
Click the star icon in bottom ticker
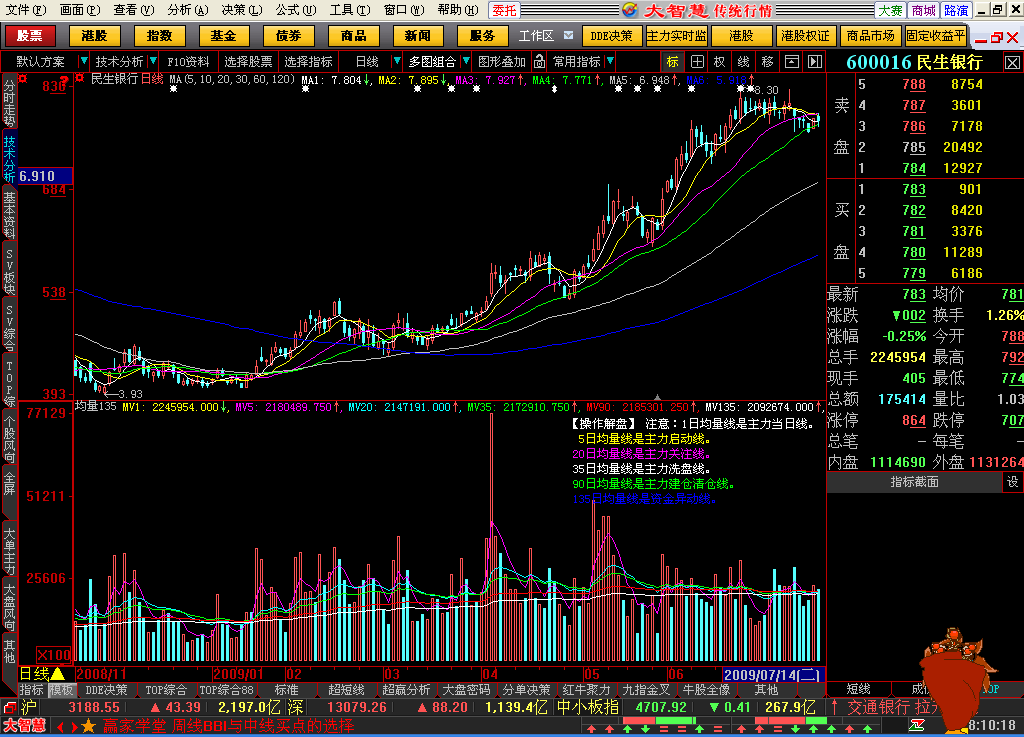[89, 726]
